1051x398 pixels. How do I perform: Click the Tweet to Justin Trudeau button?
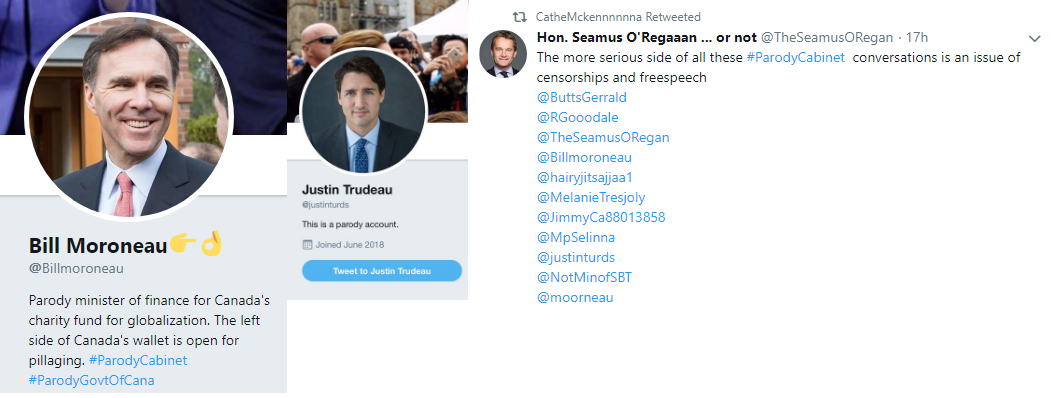click(x=381, y=271)
